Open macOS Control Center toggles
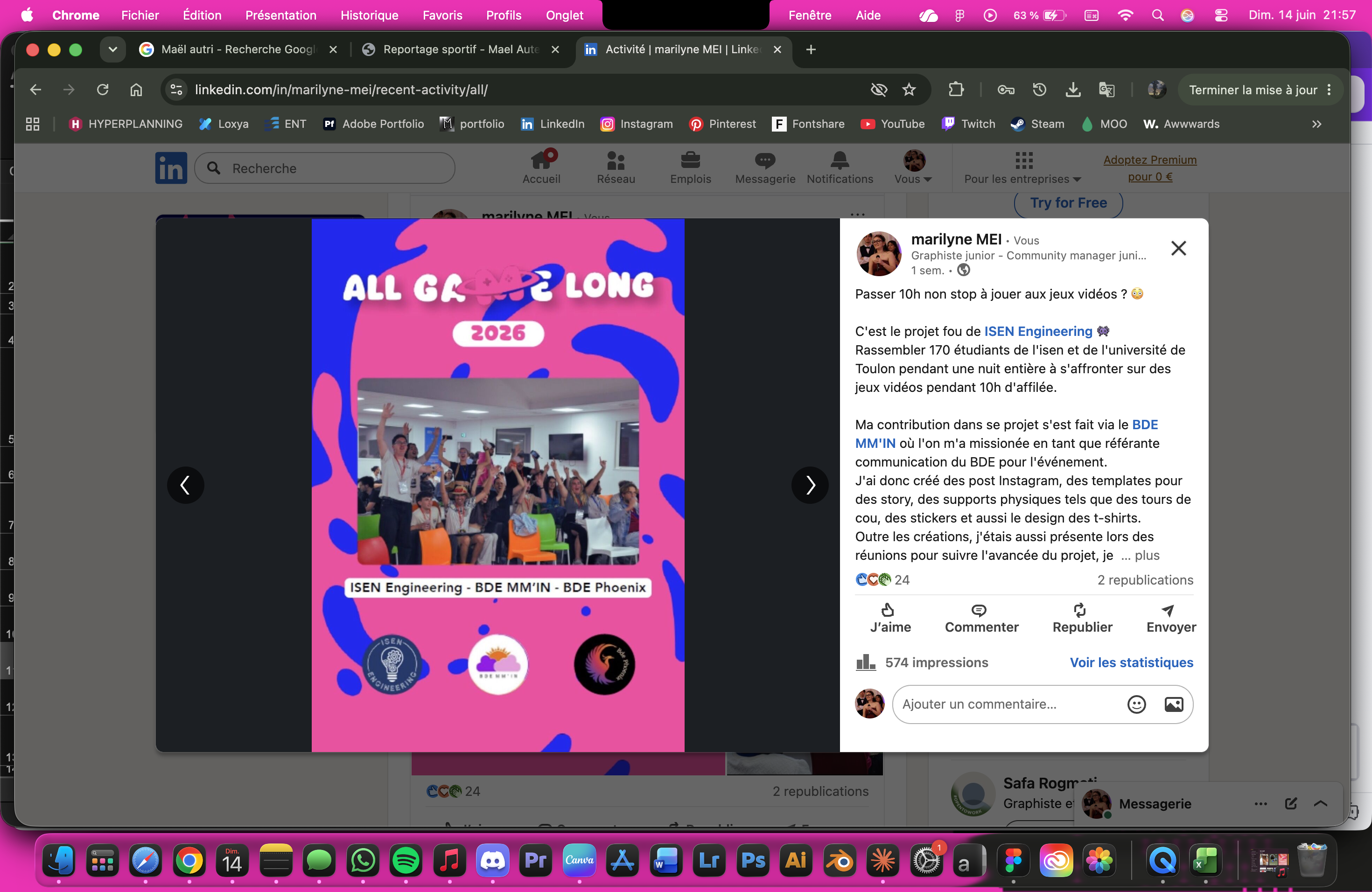The width and height of the screenshot is (1372, 892). click(x=1221, y=15)
